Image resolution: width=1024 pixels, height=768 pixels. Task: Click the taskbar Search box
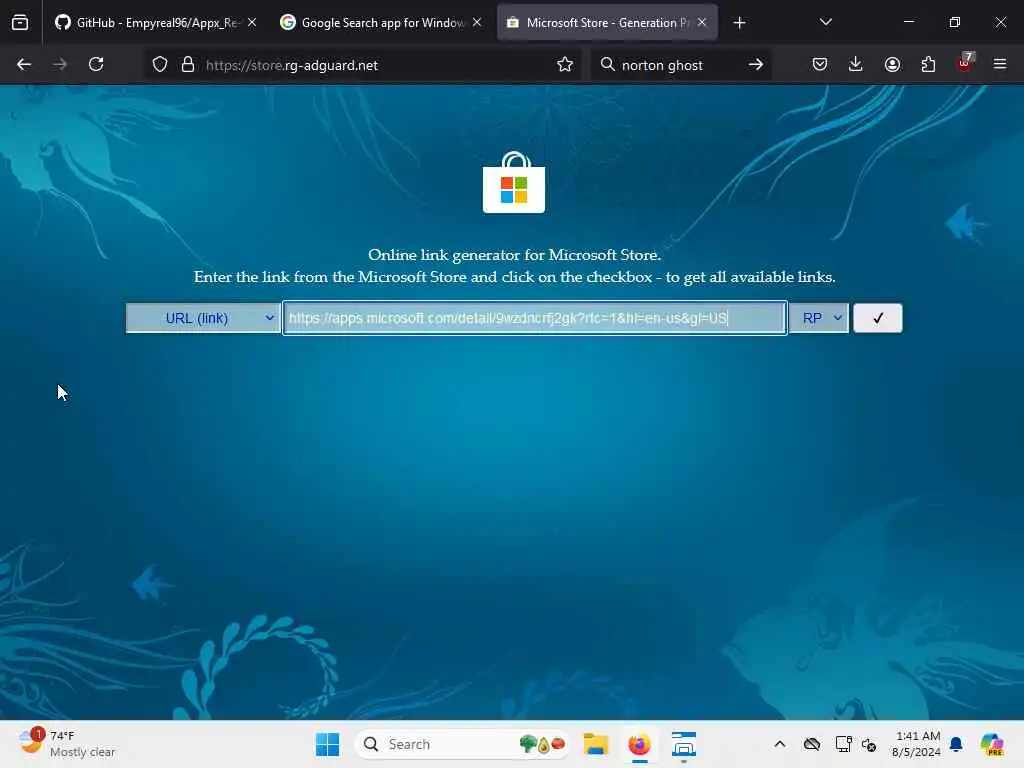point(462,744)
